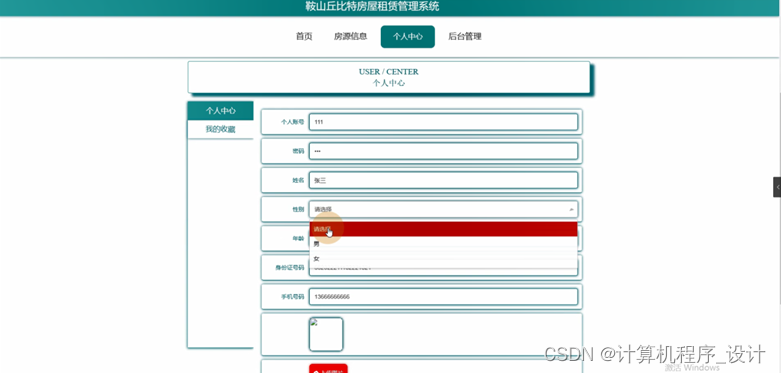Viewport: 781px width, 373px height.
Task: Collapse the 性别 dropdown via its arrow
Action: [571, 210]
